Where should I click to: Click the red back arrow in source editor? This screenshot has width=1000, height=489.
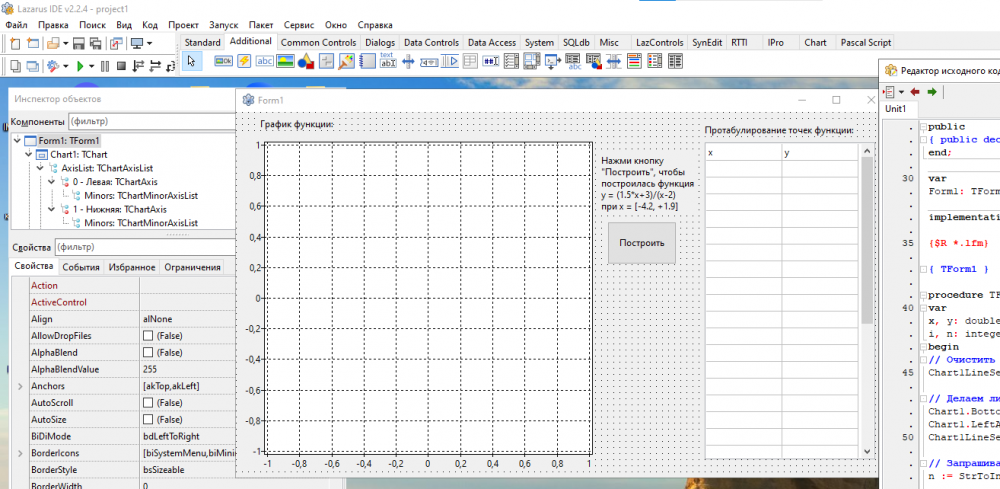[914, 91]
